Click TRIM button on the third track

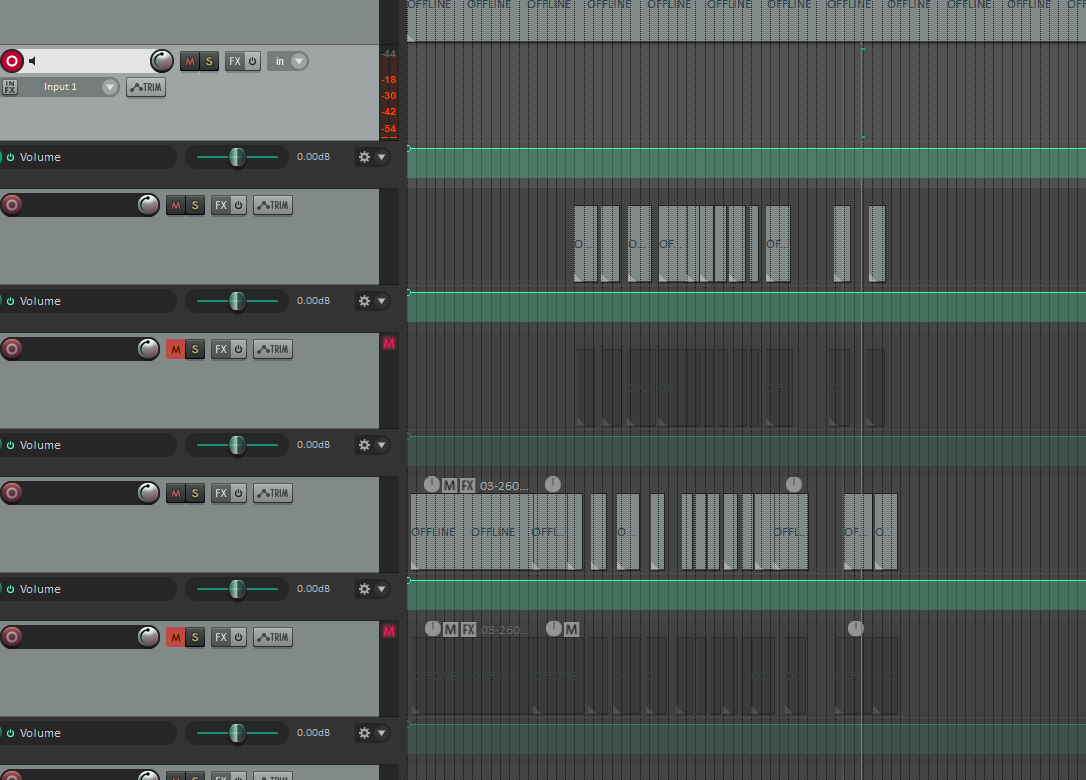click(273, 349)
